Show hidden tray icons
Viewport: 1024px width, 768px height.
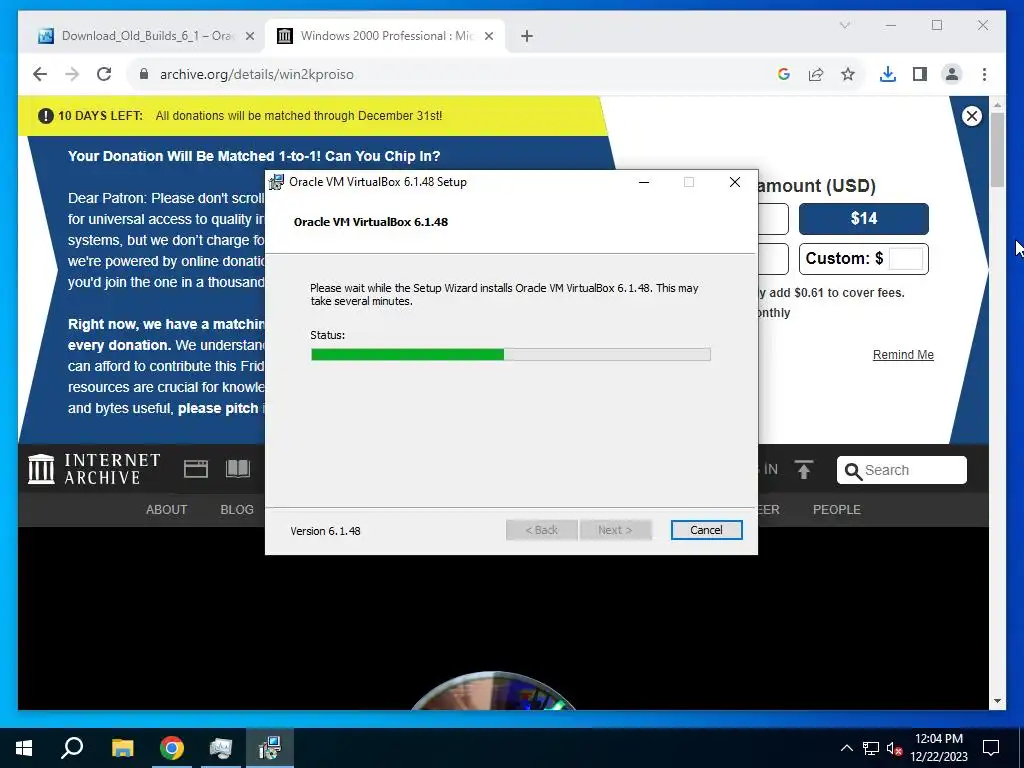pos(846,748)
